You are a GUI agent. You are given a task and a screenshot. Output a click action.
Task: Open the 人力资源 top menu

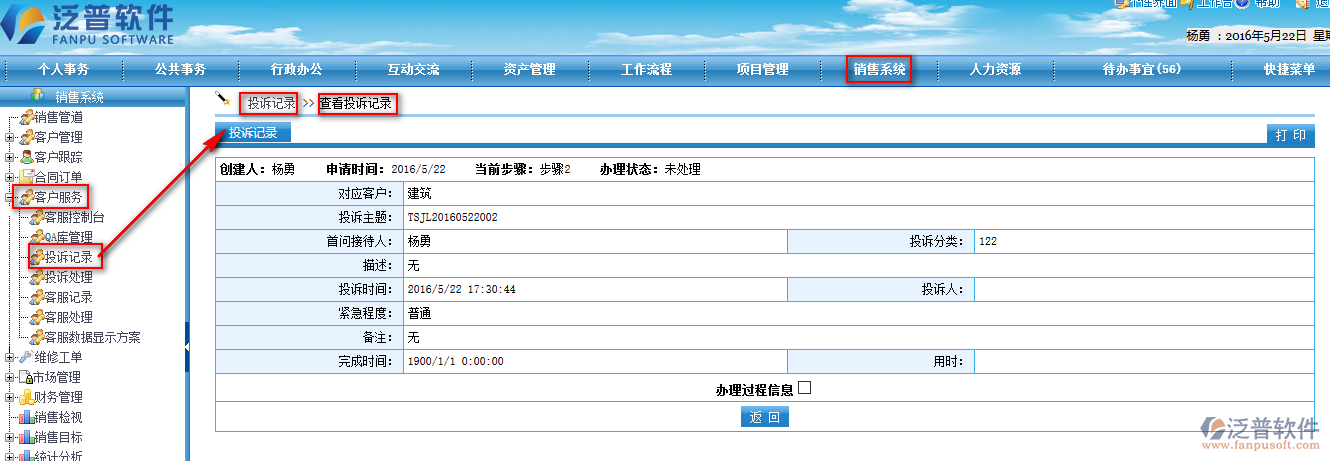pos(995,70)
